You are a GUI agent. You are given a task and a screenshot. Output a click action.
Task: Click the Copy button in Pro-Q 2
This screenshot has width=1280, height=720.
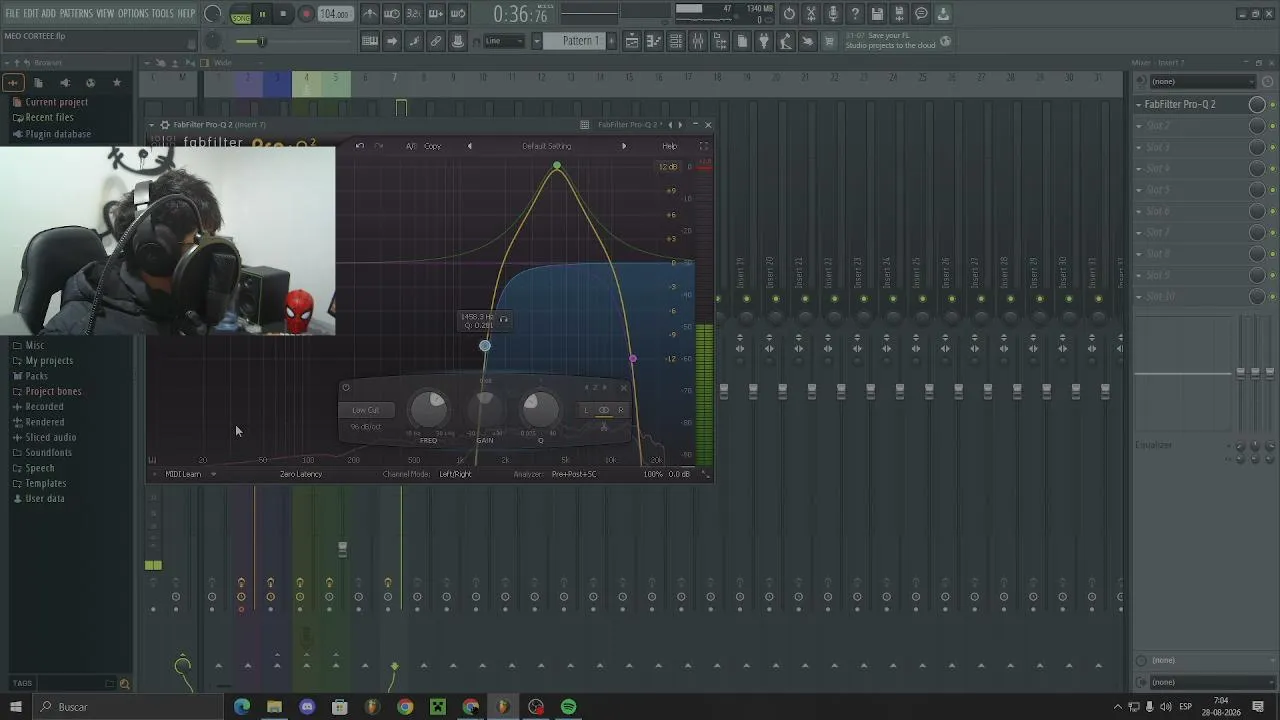click(432, 146)
